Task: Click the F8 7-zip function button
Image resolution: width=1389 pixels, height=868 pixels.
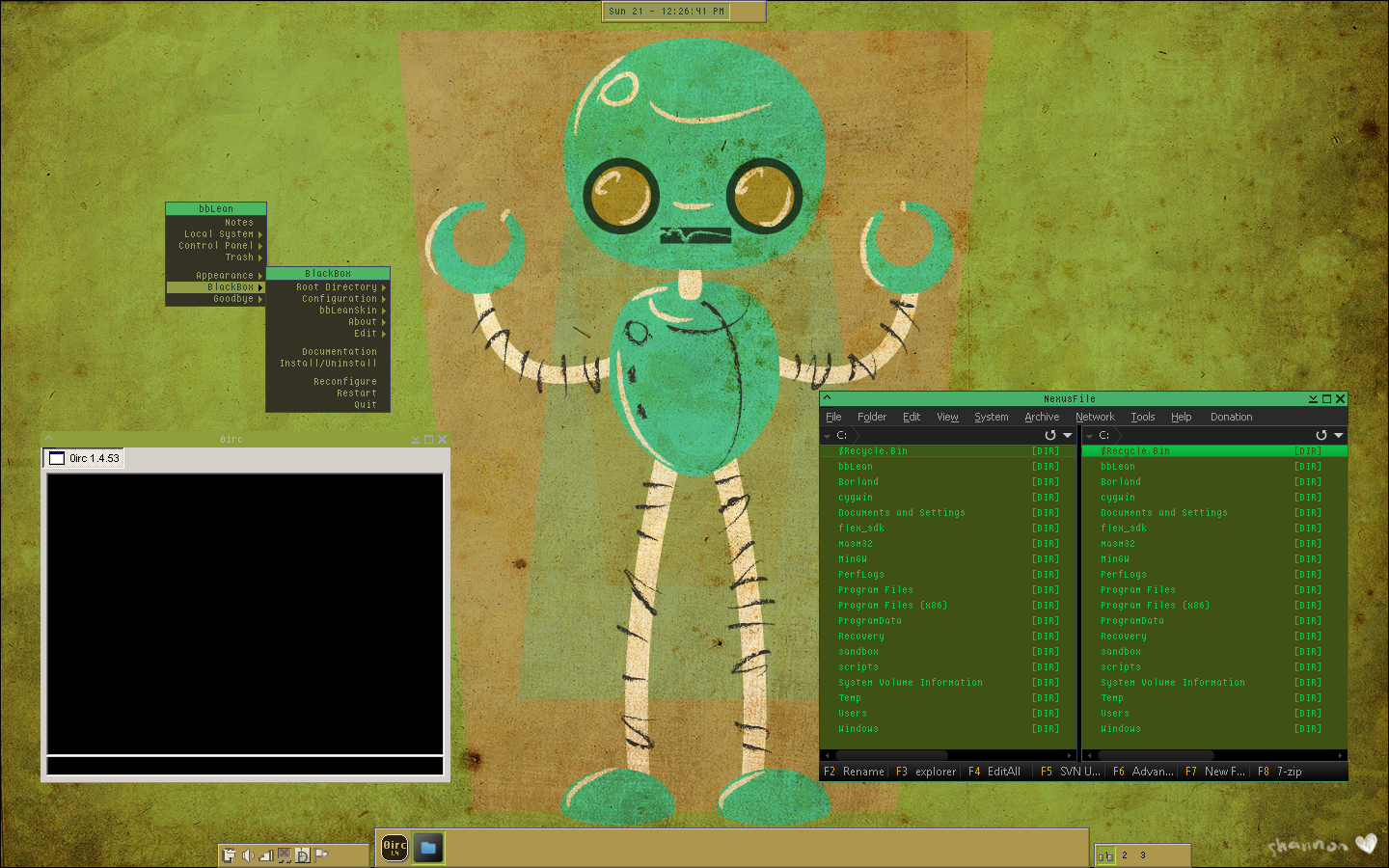Action: 1279,772
